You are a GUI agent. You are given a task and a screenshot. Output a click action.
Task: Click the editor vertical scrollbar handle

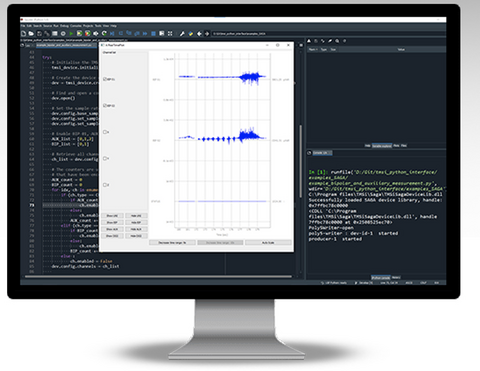(301, 162)
